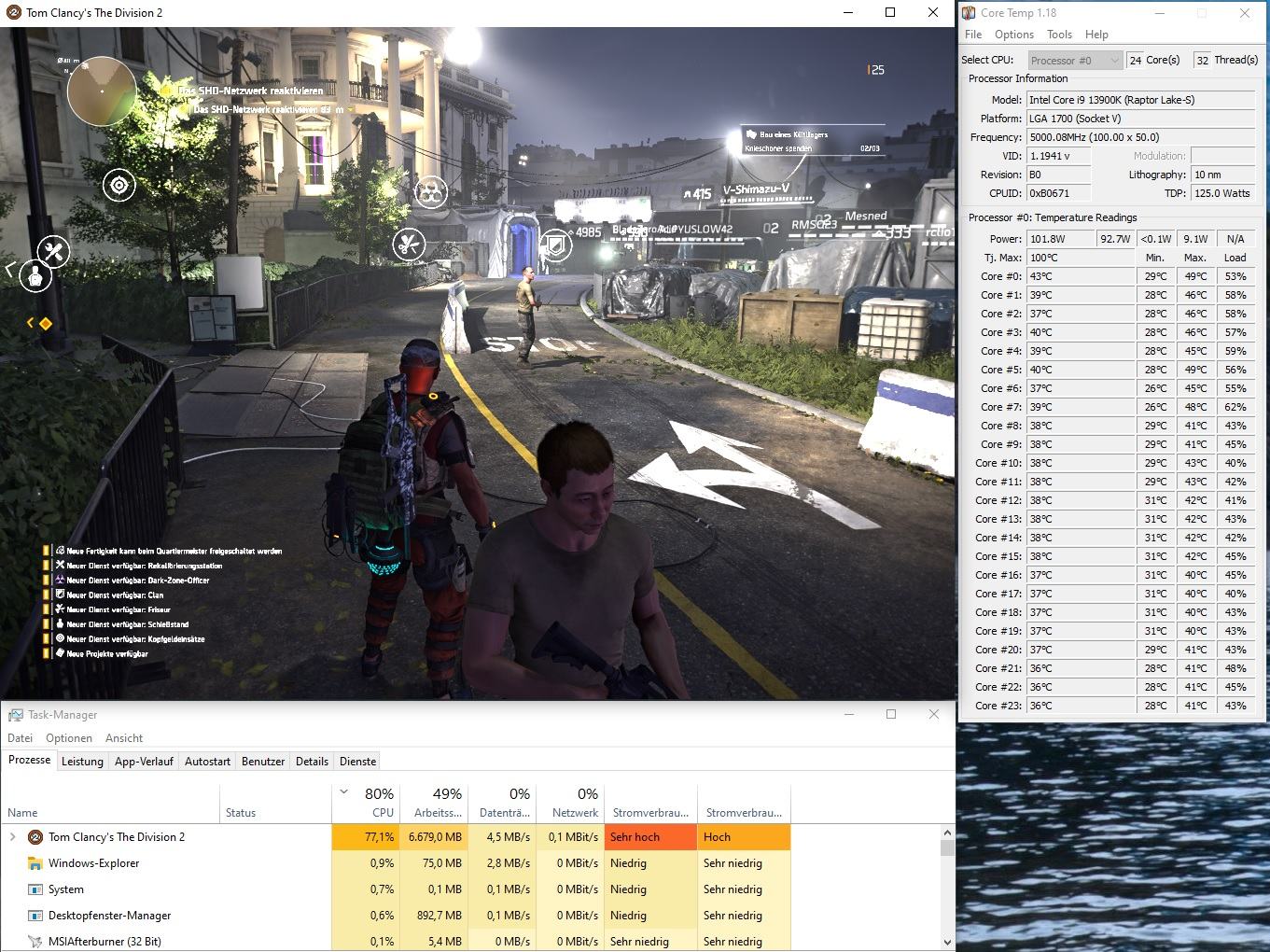Click the orange diamond objective marker
Viewport: 1270px width, 952px height.
click(x=45, y=323)
